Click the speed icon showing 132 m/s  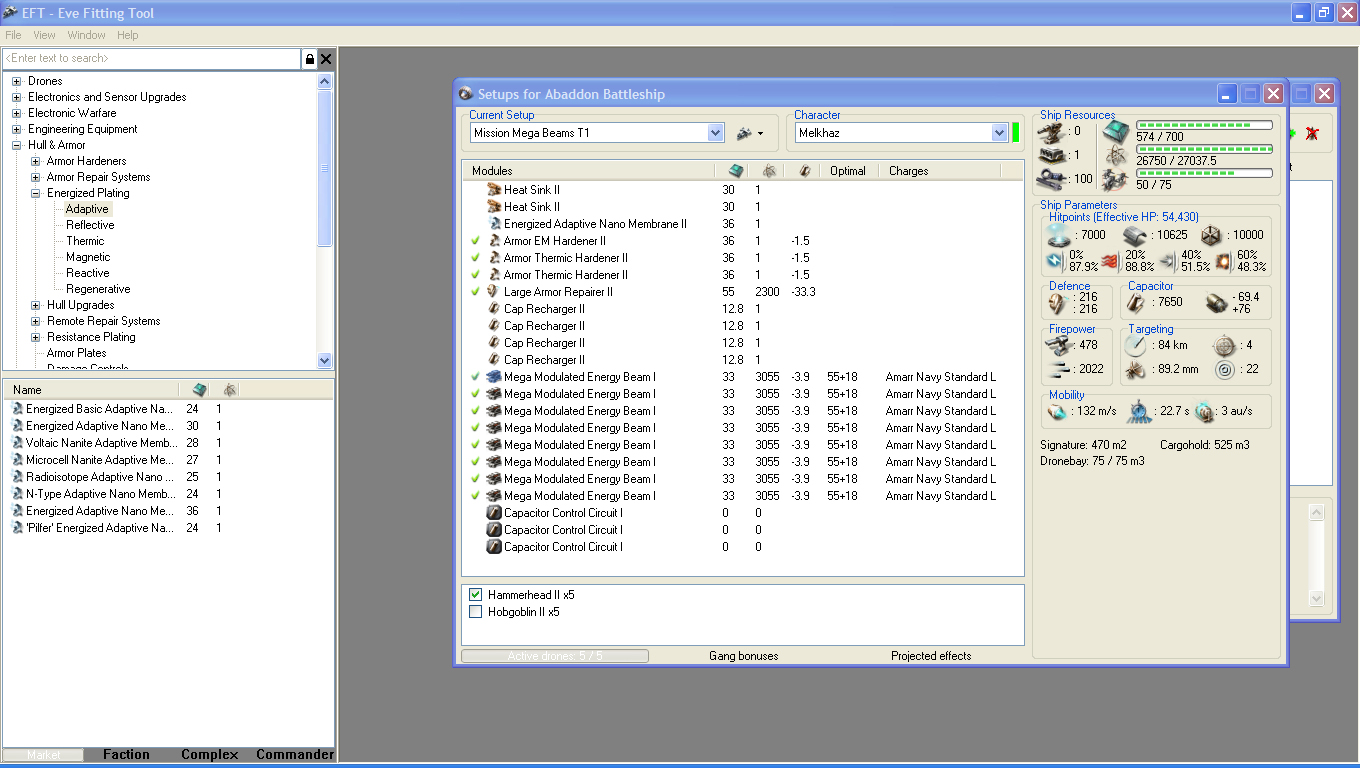tap(1058, 411)
